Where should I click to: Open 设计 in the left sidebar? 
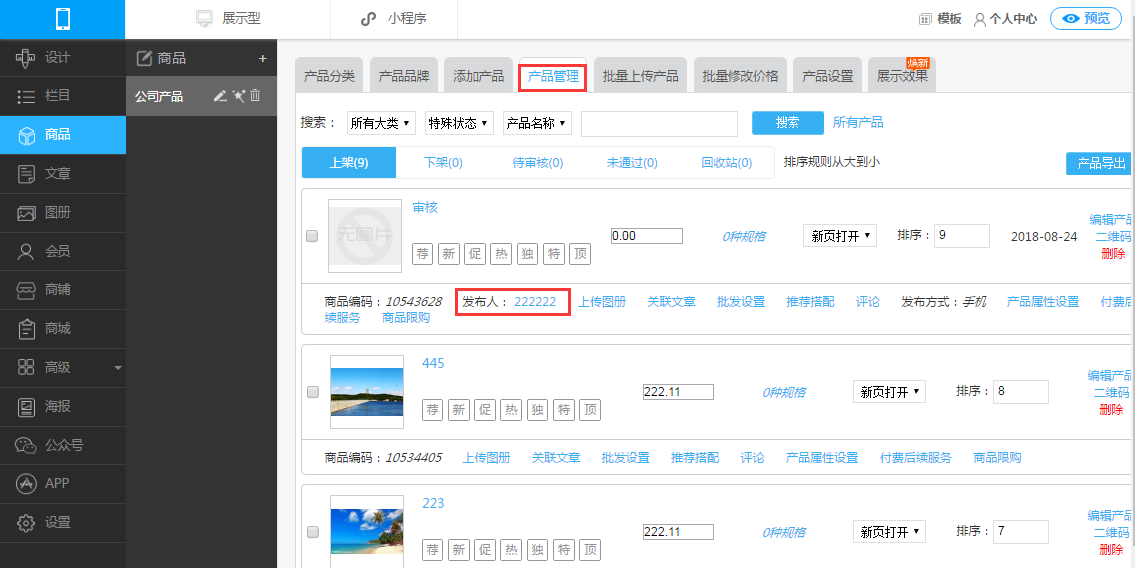click(x=58, y=58)
